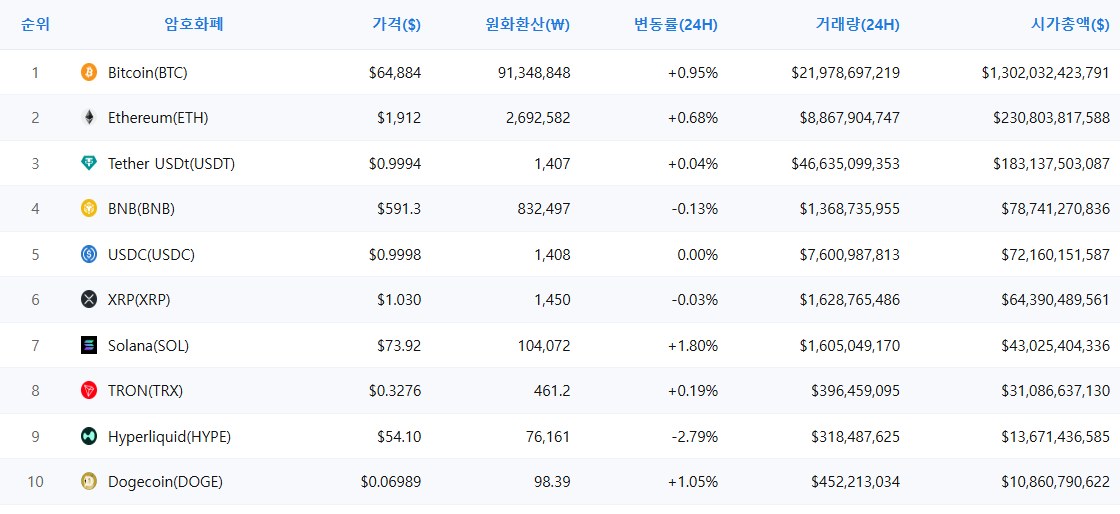The width and height of the screenshot is (1120, 514).
Task: Select Tether volume $46,635,099,353
Action: [846, 163]
